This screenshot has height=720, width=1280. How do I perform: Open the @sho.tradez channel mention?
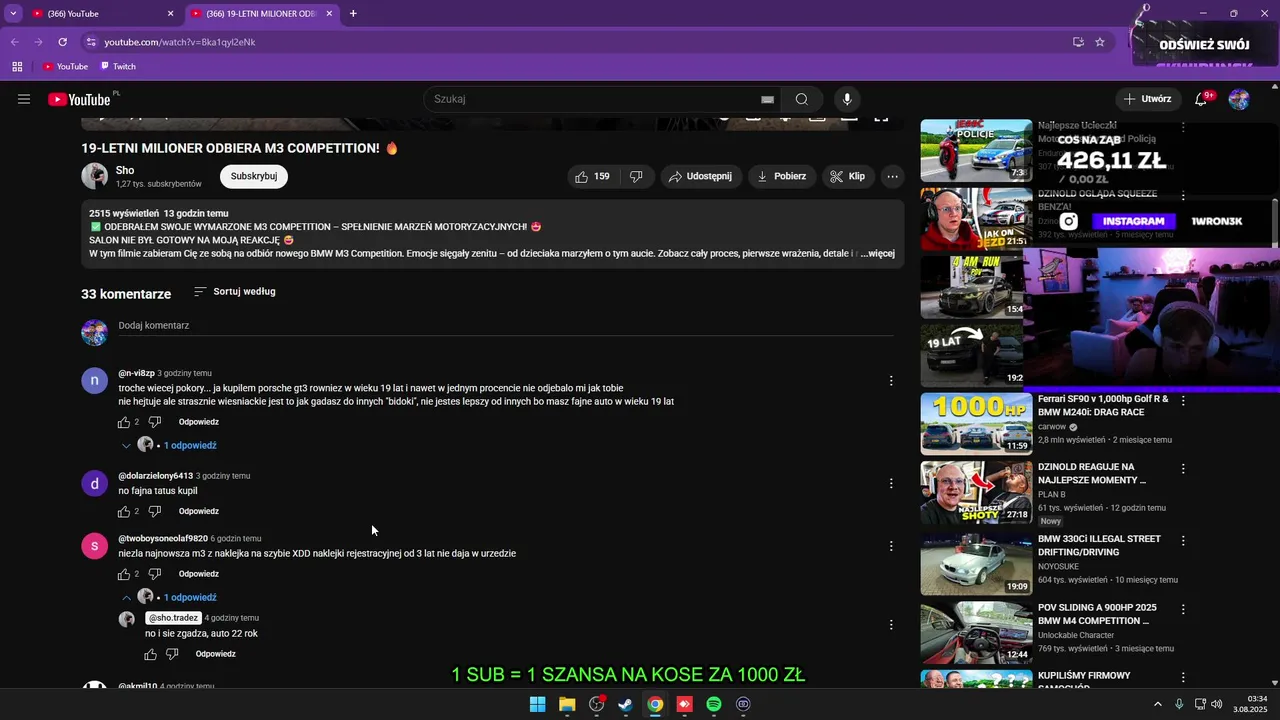coord(174,618)
